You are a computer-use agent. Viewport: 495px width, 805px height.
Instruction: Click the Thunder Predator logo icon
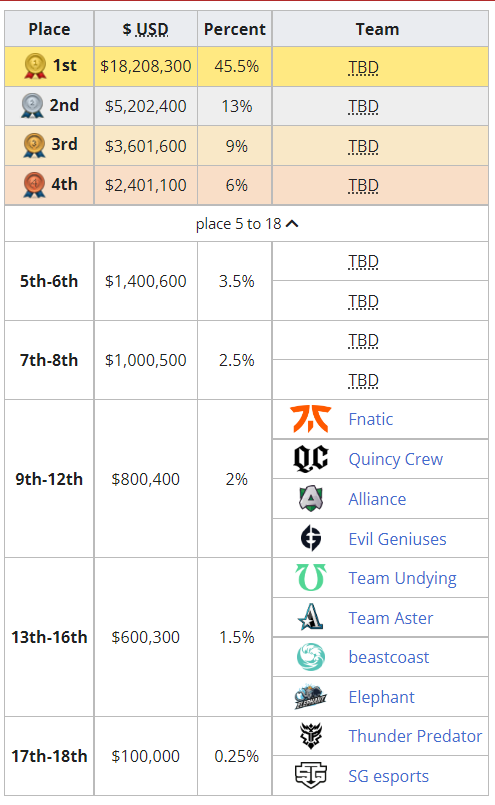[311, 736]
